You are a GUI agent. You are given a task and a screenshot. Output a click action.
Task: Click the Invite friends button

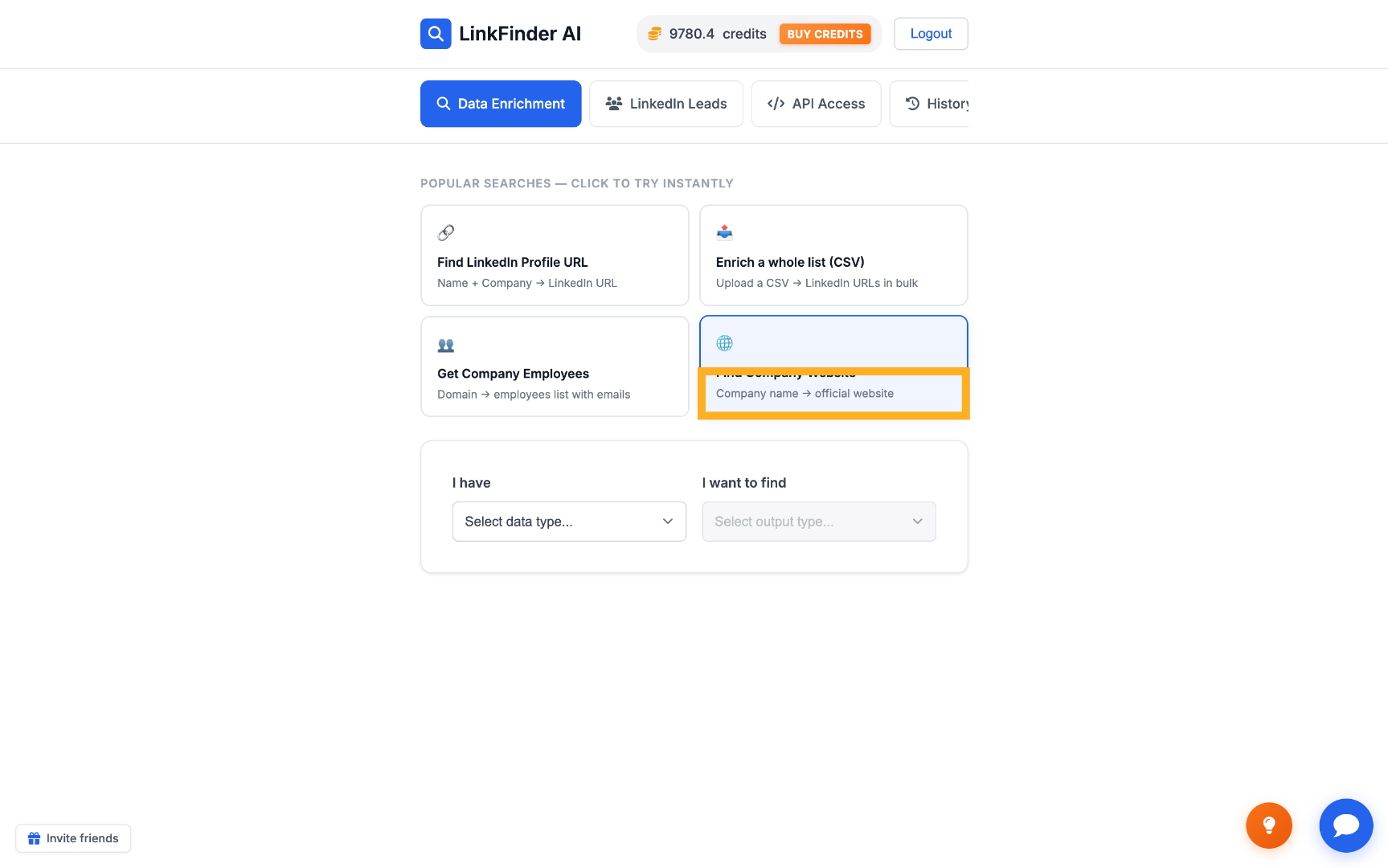[x=73, y=838]
